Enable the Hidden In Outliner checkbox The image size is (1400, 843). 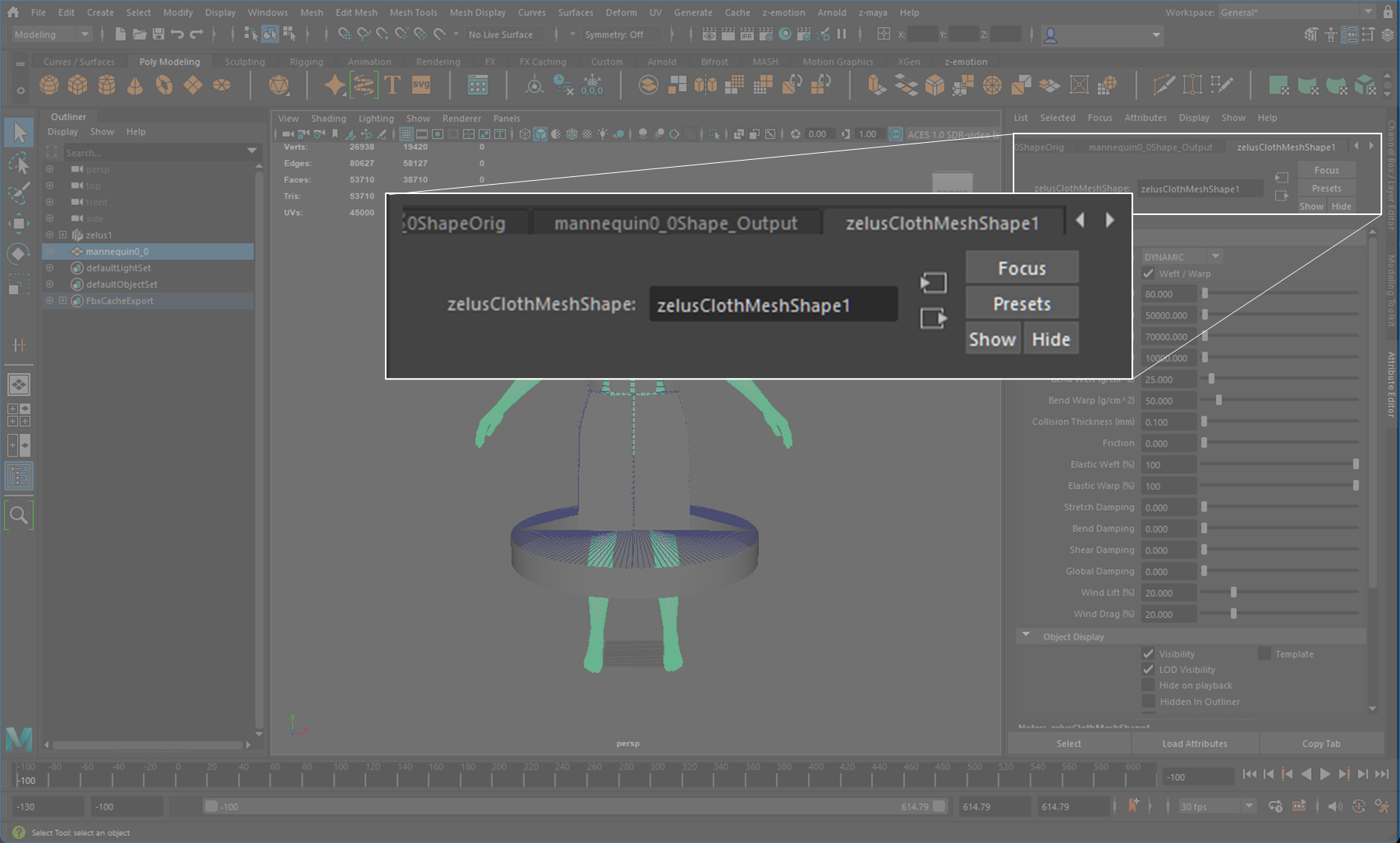point(1149,702)
